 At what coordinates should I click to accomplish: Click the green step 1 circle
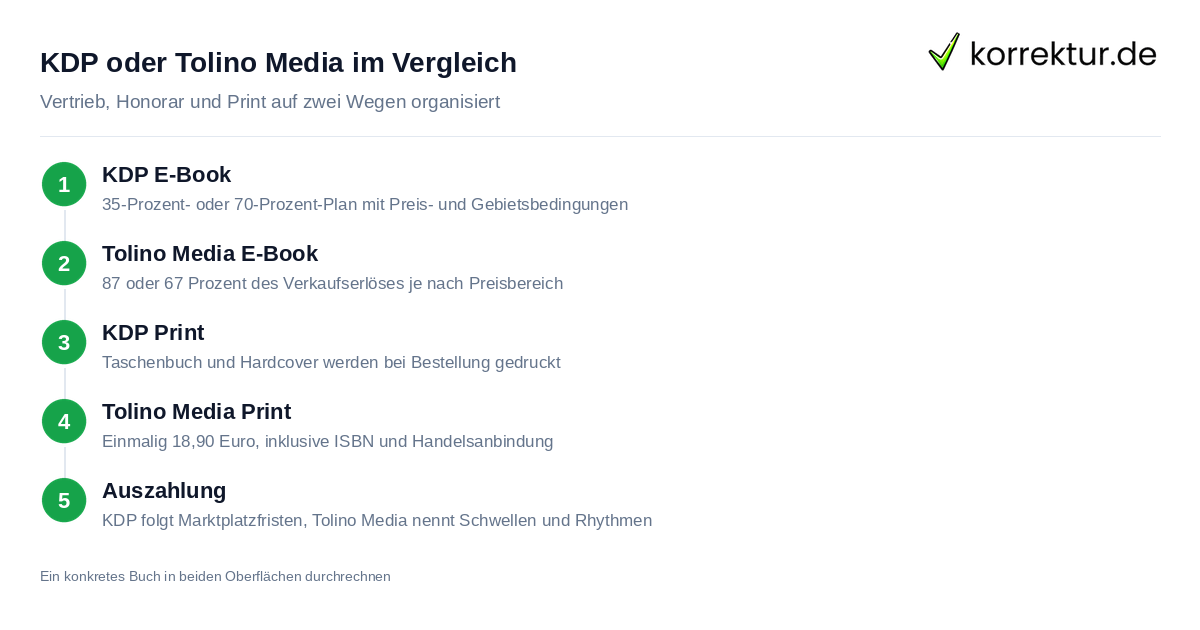pos(64,184)
